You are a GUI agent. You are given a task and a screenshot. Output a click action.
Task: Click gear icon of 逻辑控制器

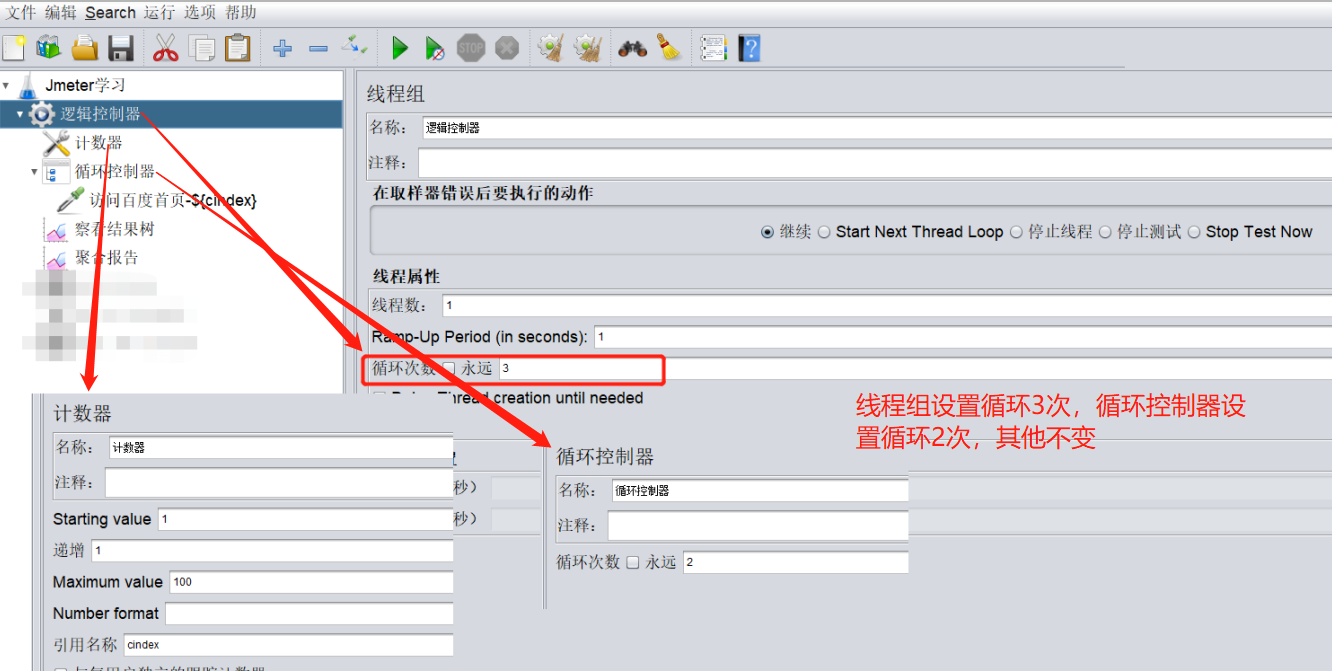point(42,114)
